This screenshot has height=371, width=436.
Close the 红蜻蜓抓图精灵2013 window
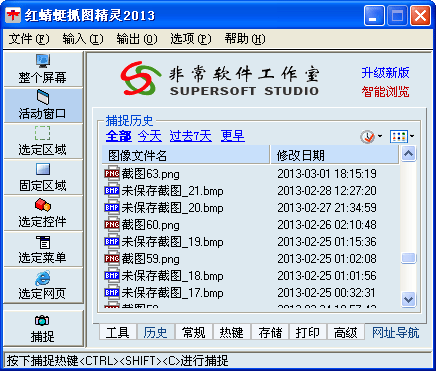click(x=420, y=15)
